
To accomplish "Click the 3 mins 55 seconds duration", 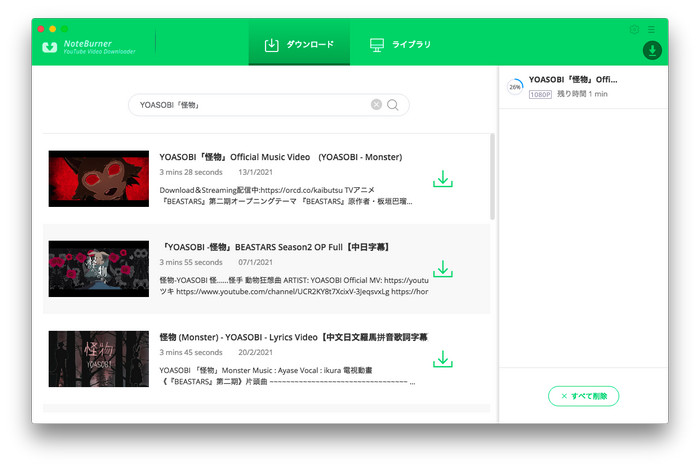I will pyautogui.click(x=191, y=262).
